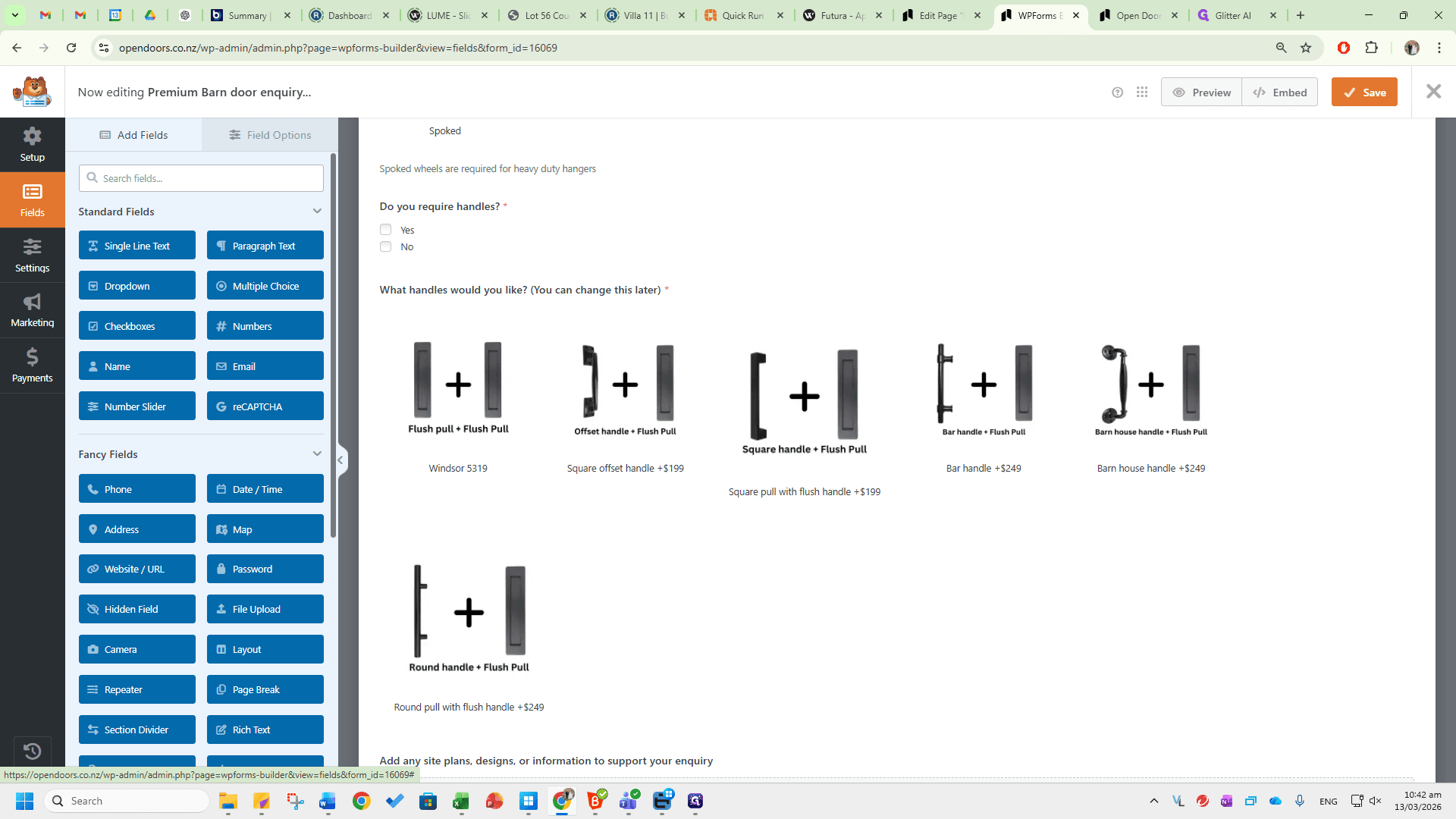
Task: Collapse the Standard Fields group
Action: pos(317,211)
